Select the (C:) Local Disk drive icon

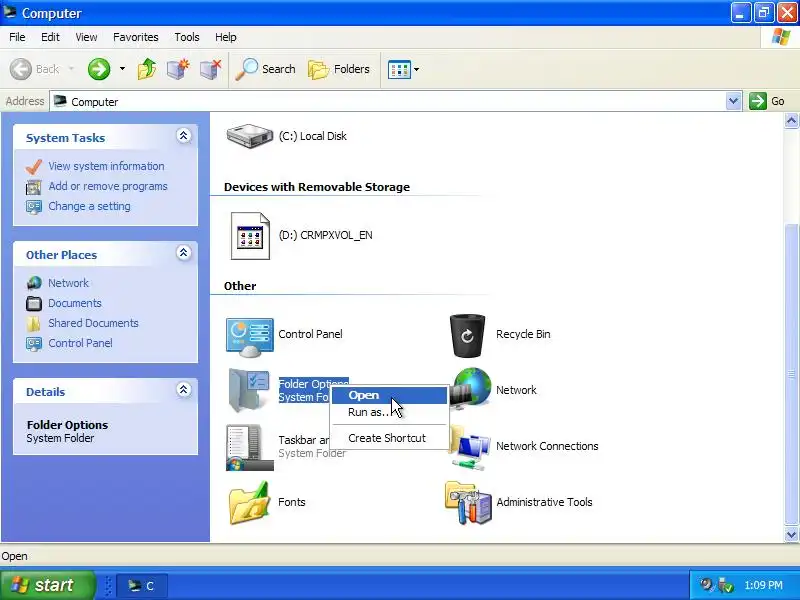[x=249, y=136]
